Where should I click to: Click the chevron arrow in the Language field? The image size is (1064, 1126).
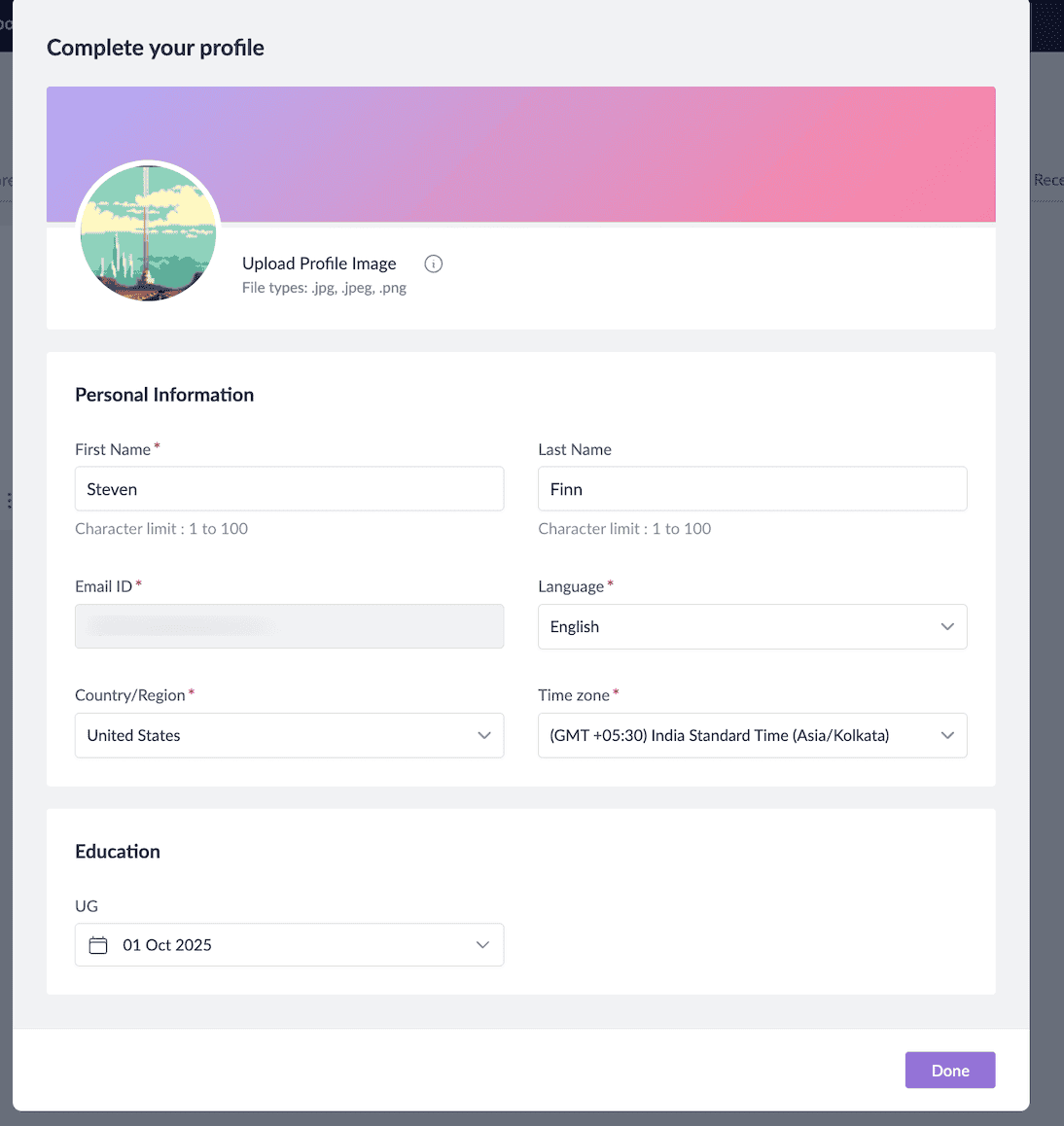(947, 627)
